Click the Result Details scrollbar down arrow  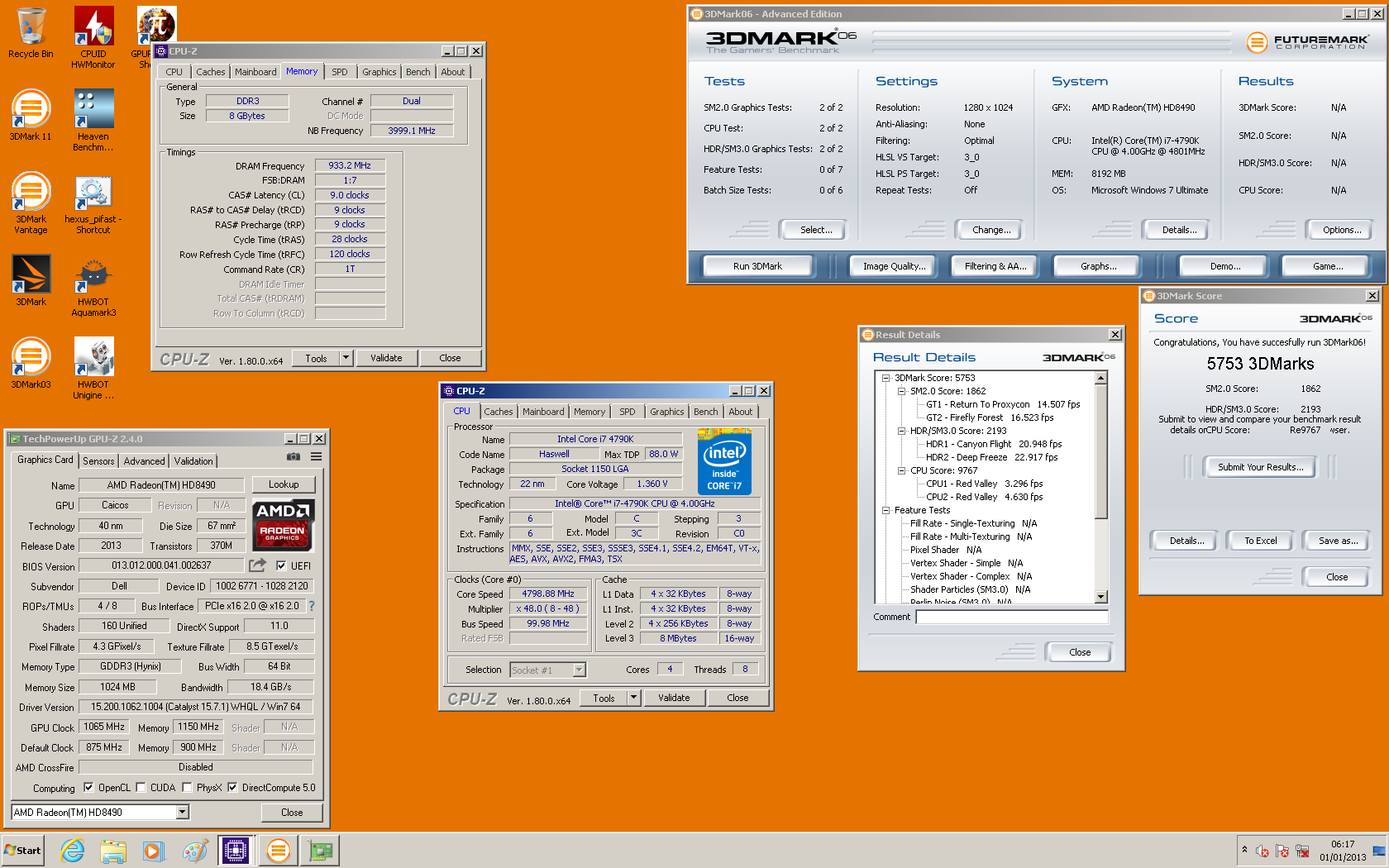(1100, 597)
